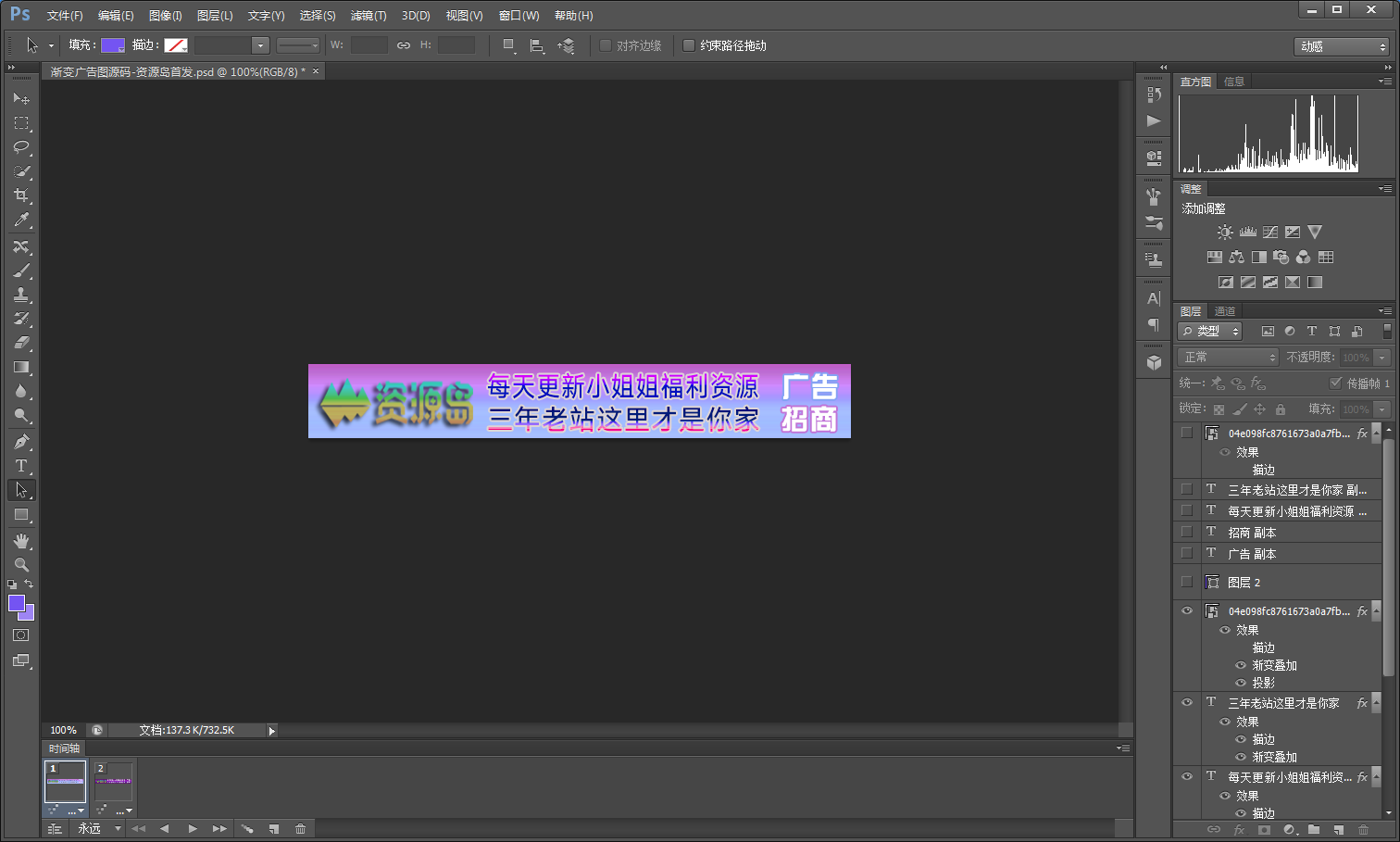Click the purple fill color swatch

(113, 45)
